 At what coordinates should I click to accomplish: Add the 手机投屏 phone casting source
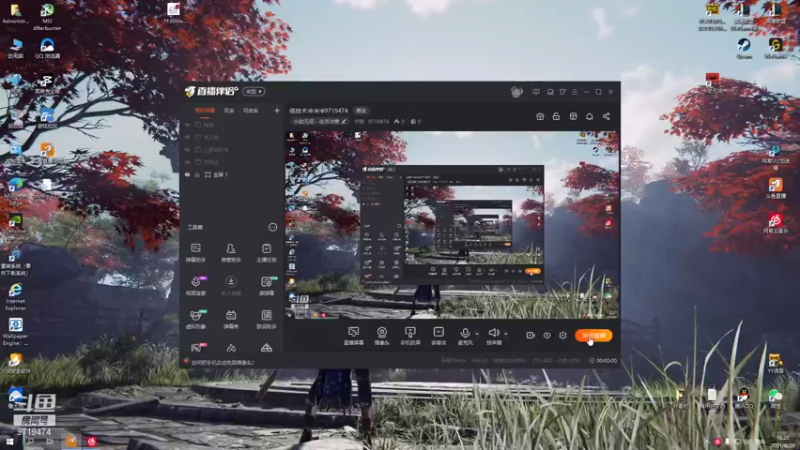point(410,336)
